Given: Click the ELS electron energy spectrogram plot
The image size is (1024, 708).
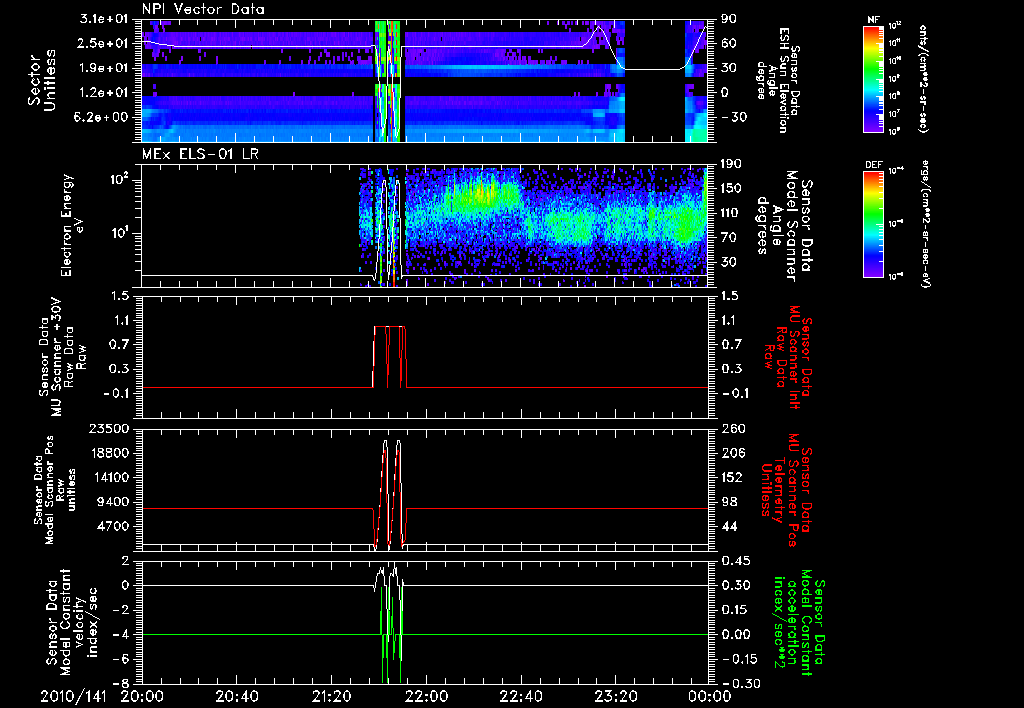Looking at the screenshot, I should (x=425, y=225).
